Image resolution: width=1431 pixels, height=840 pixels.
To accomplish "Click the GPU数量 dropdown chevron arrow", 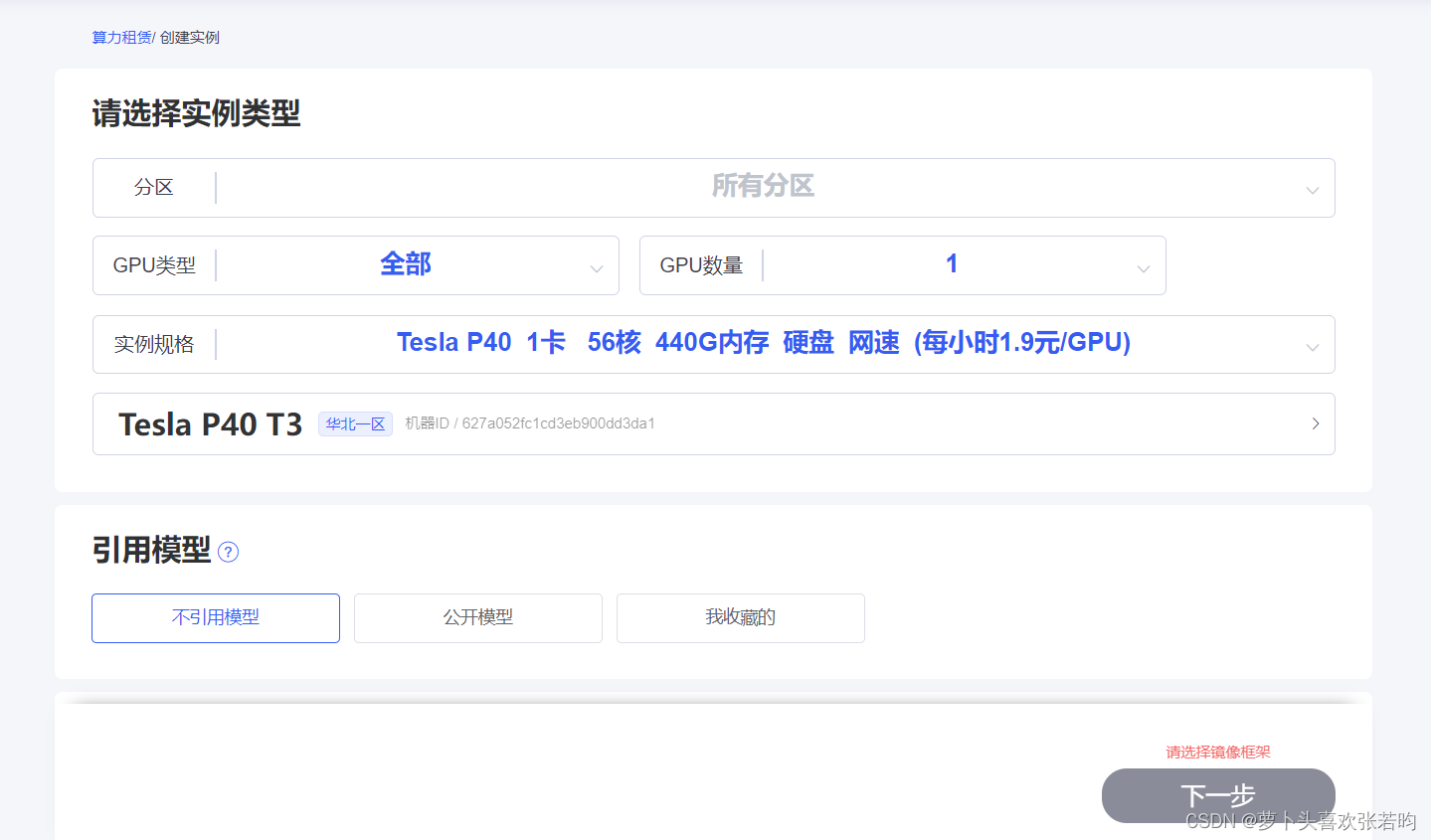I will coord(1144,268).
